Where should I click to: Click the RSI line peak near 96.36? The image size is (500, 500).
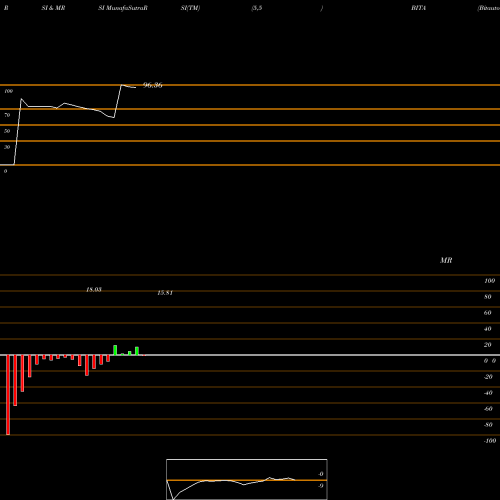click(x=121, y=85)
